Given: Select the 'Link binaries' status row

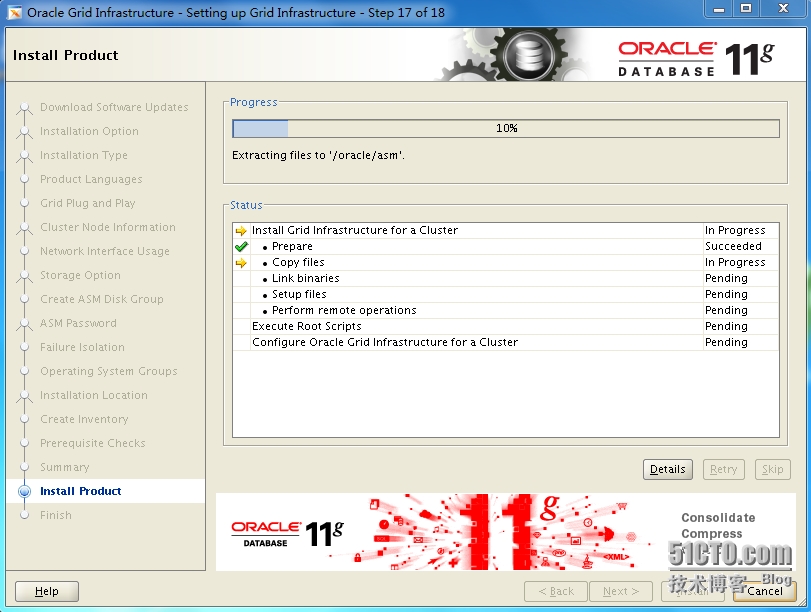Looking at the screenshot, I should click(506, 278).
